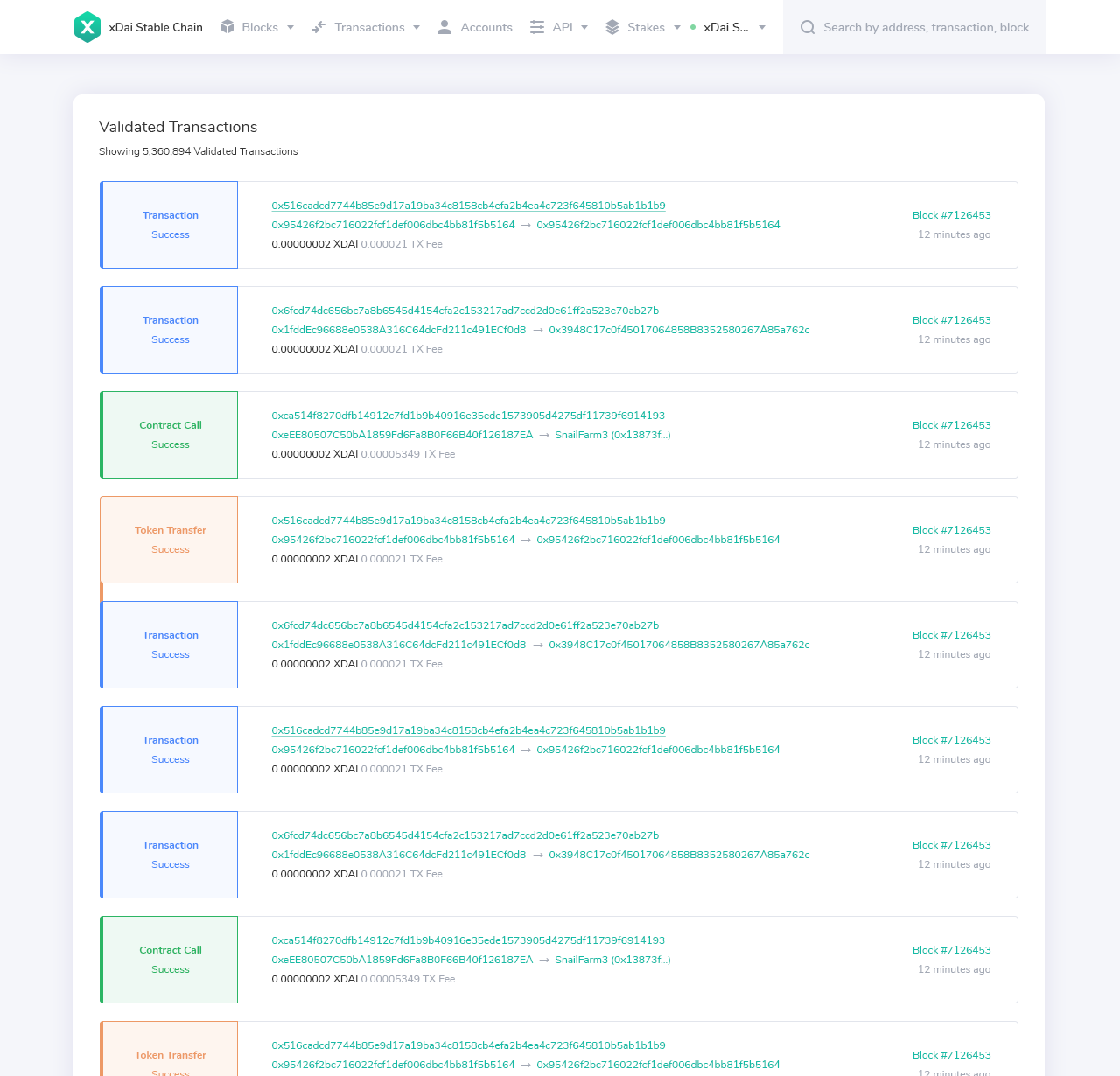Expand the Transactions dropdown arrow
Viewport: 1120px width, 1076px height.
click(x=416, y=27)
